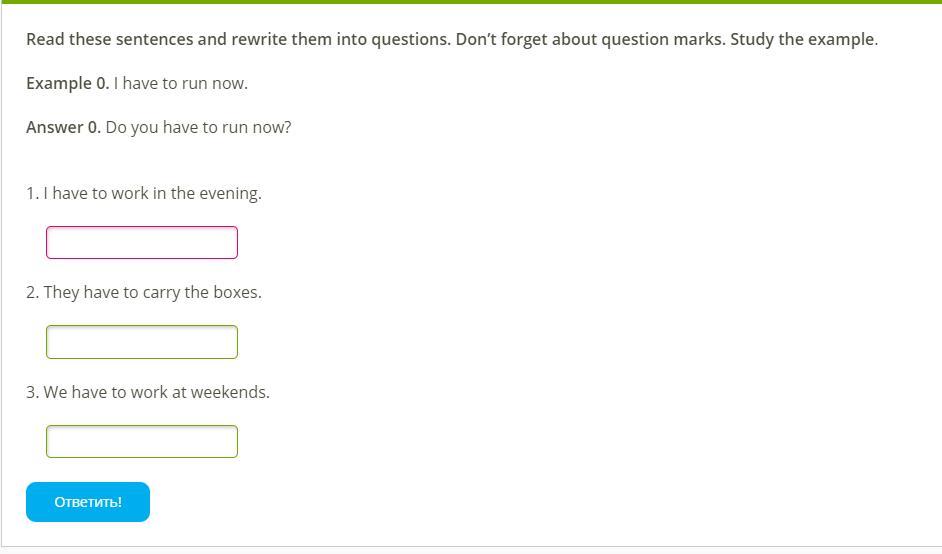Screen dimensions: 942x554
Task: Click the green bar at the page top
Action: [471, 2]
